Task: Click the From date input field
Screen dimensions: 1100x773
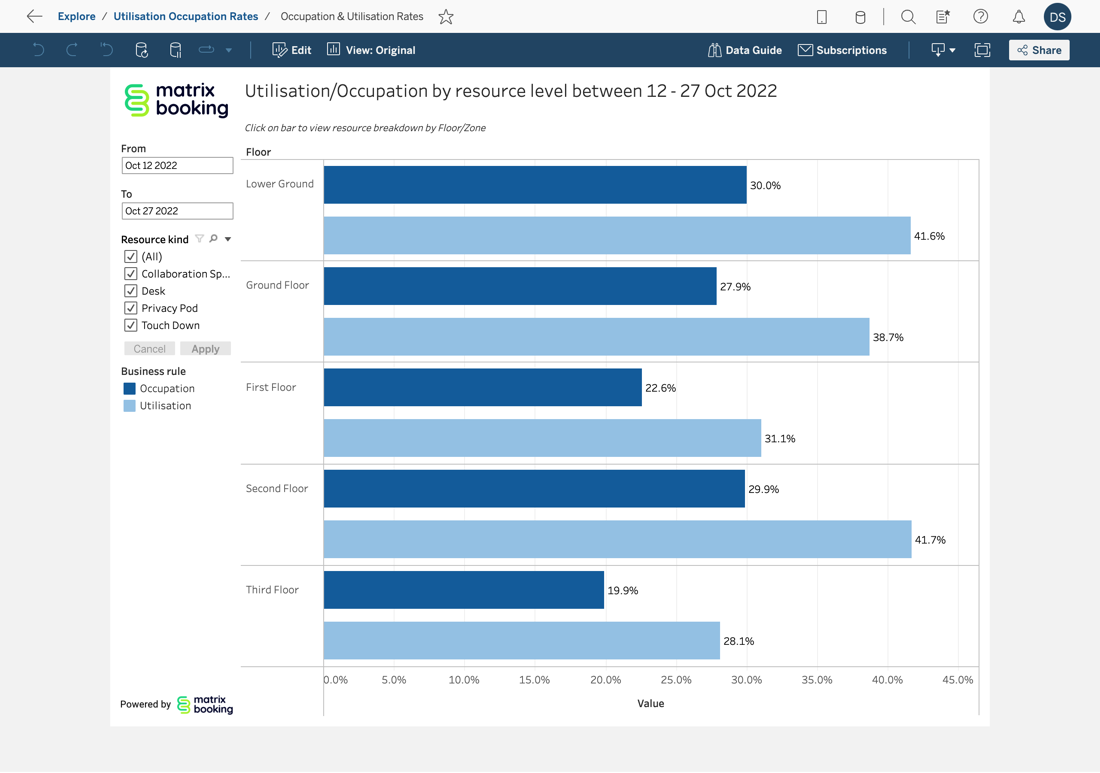Action: 177,166
